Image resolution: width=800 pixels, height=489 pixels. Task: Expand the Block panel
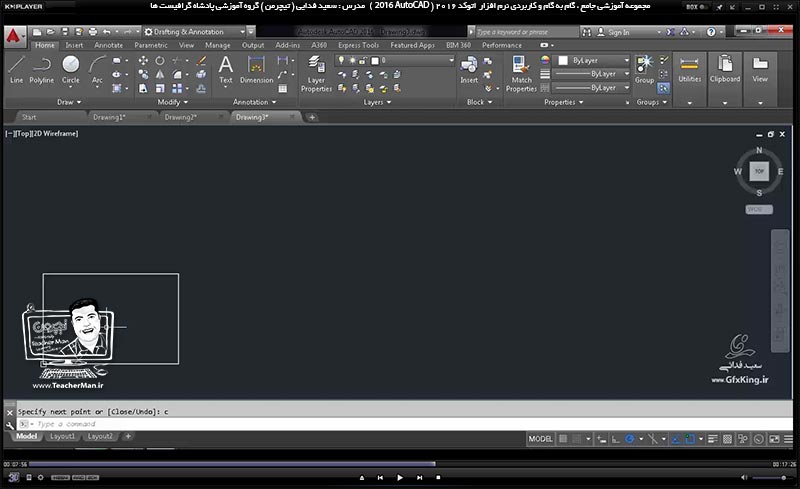480,102
